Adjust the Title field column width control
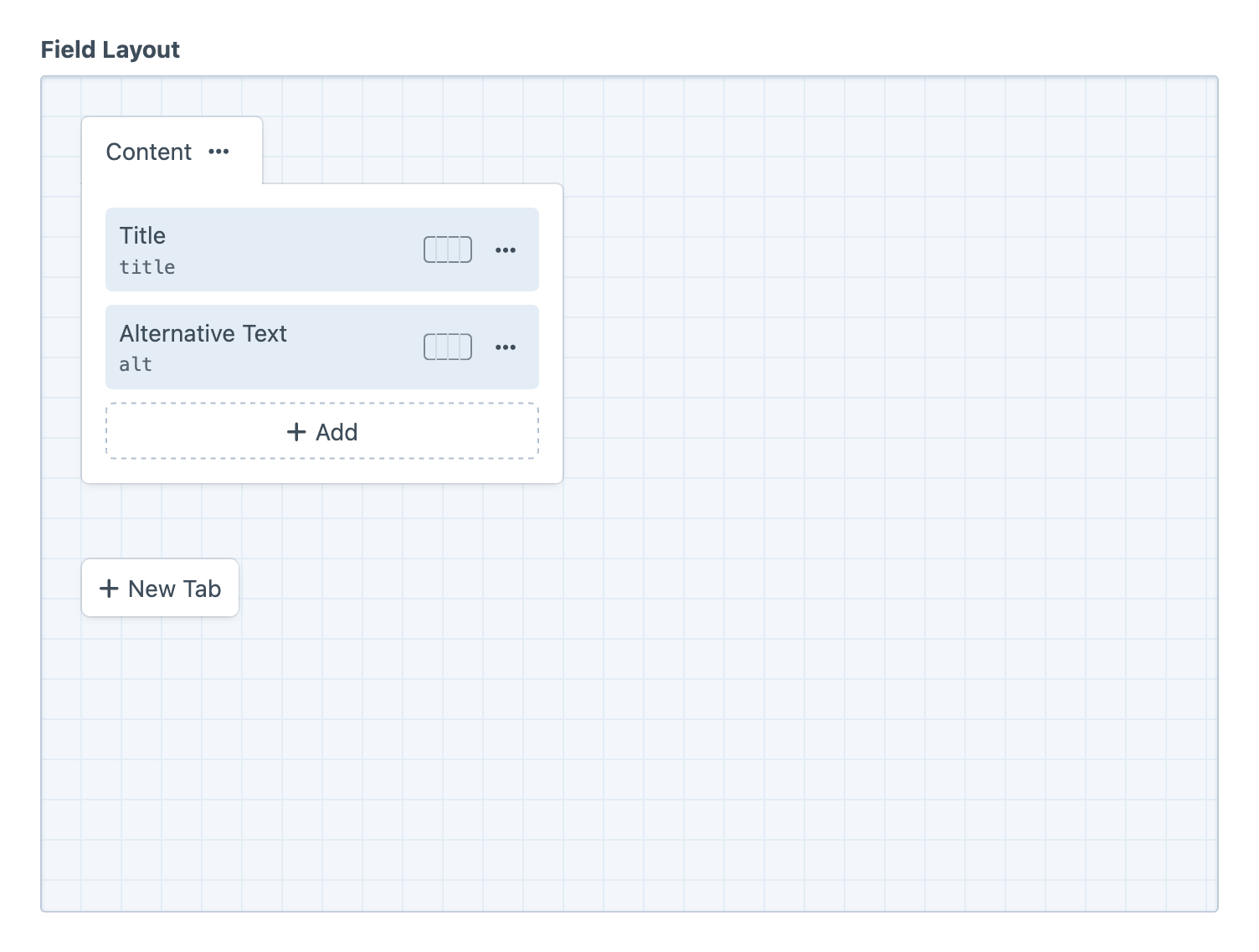Image resolution: width=1259 pixels, height=952 pixels. coord(447,250)
